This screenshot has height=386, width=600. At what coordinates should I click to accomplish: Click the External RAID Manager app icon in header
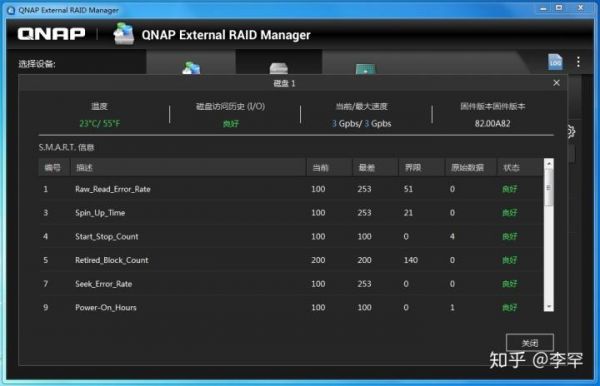tap(124, 34)
